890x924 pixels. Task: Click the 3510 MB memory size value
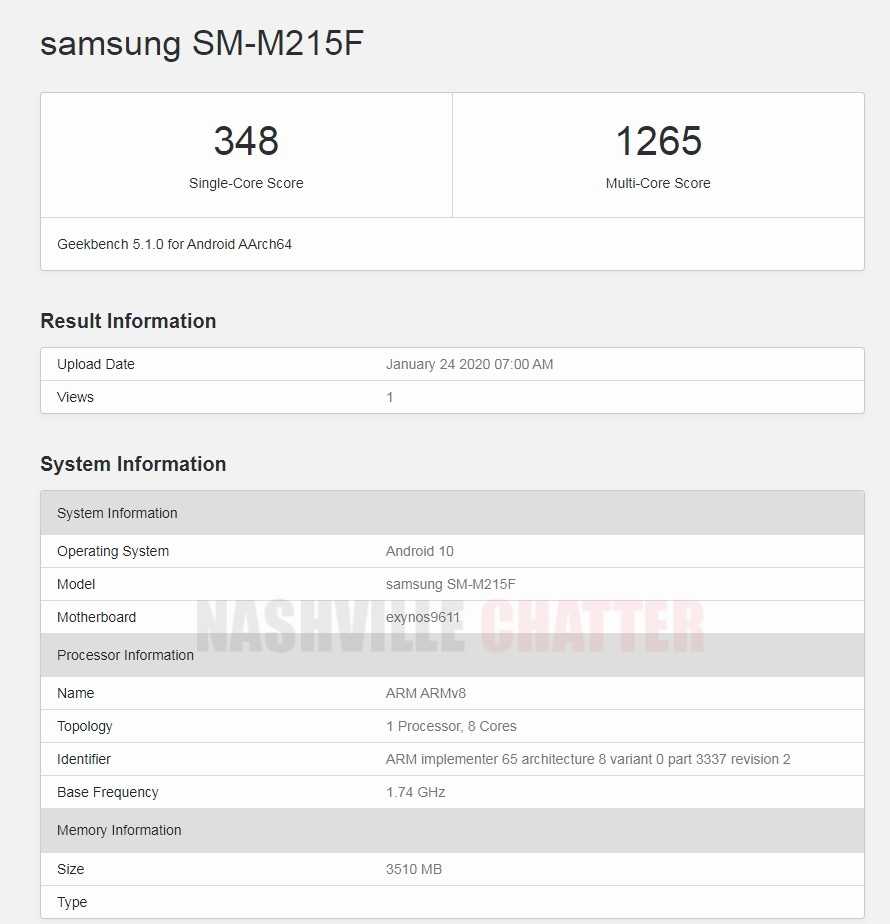pyautogui.click(x=414, y=869)
